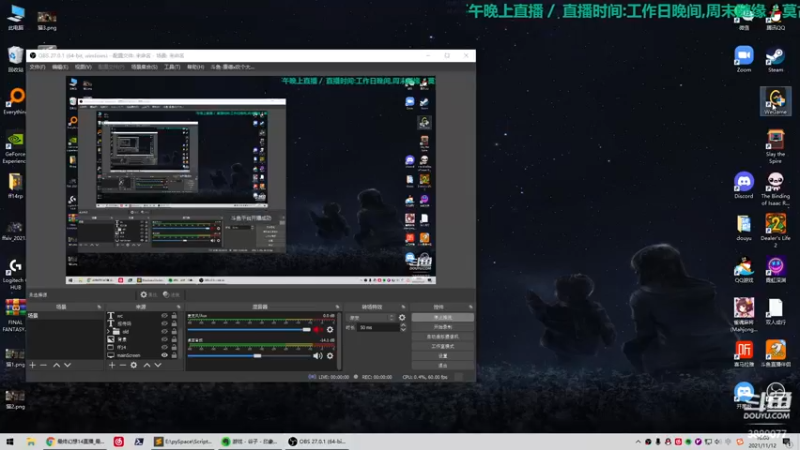The image size is (800, 450).
Task: Toggle visibility of the image source row
Action: [164, 339]
